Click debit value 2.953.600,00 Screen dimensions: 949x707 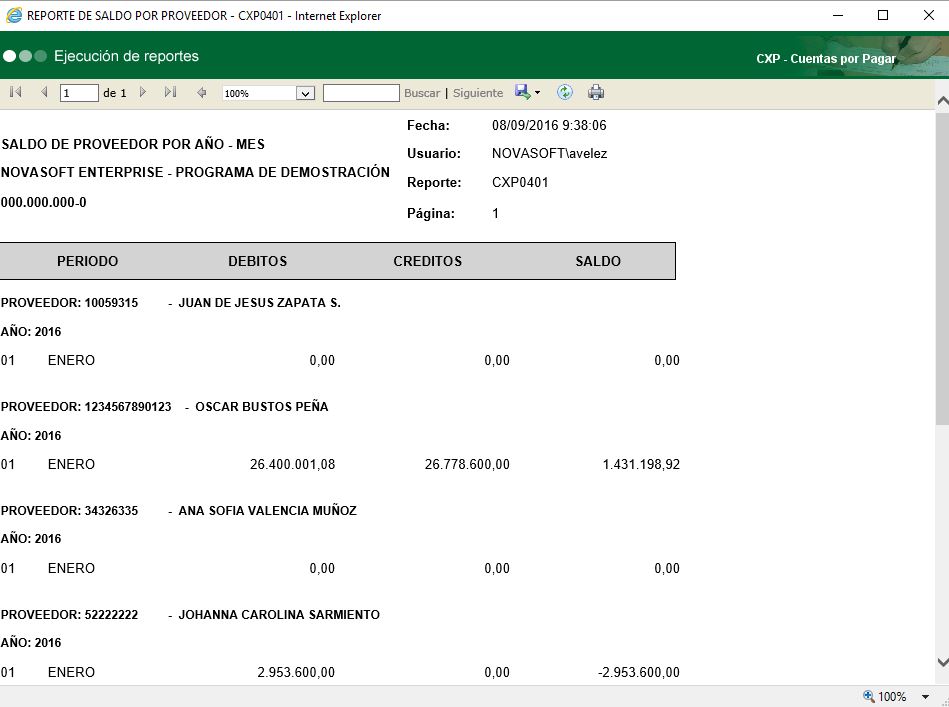click(296, 672)
